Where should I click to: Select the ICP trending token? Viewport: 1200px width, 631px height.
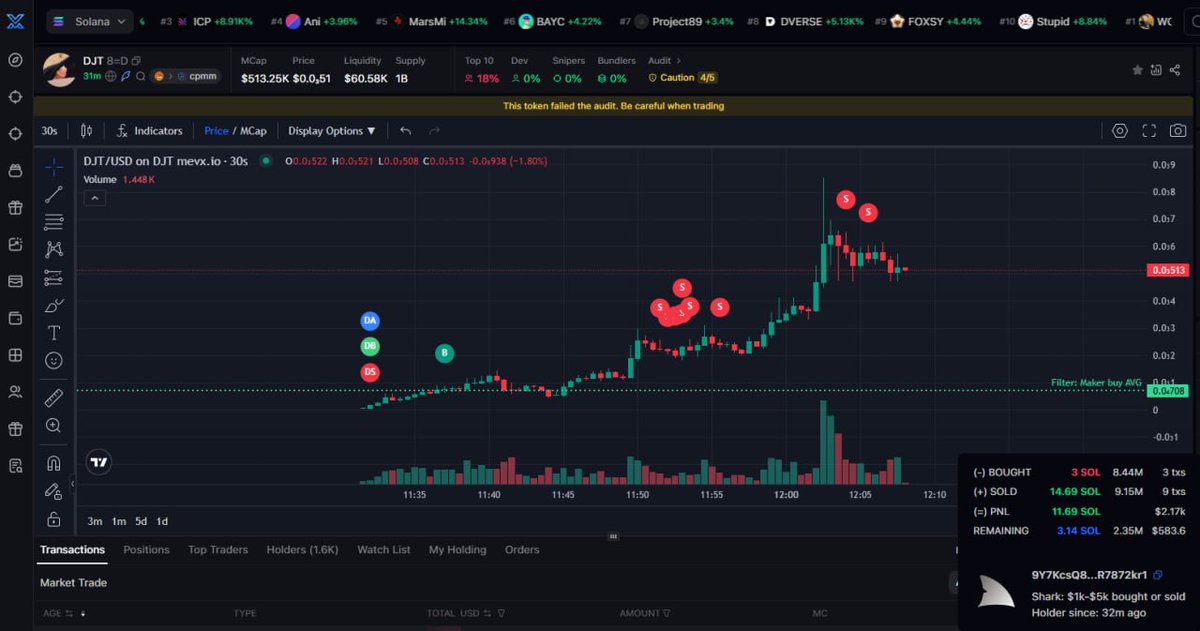click(x=207, y=21)
